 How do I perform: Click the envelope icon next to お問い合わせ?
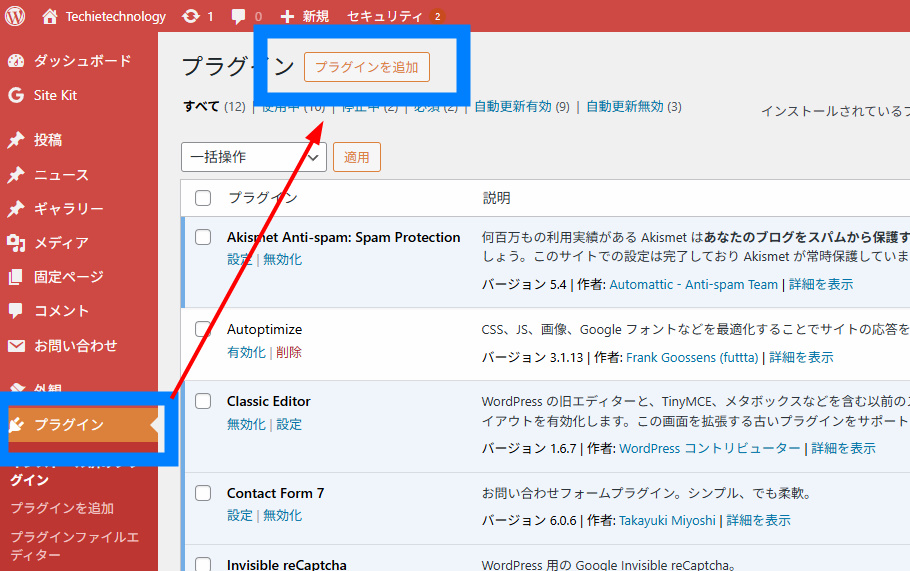pyautogui.click(x=16, y=346)
